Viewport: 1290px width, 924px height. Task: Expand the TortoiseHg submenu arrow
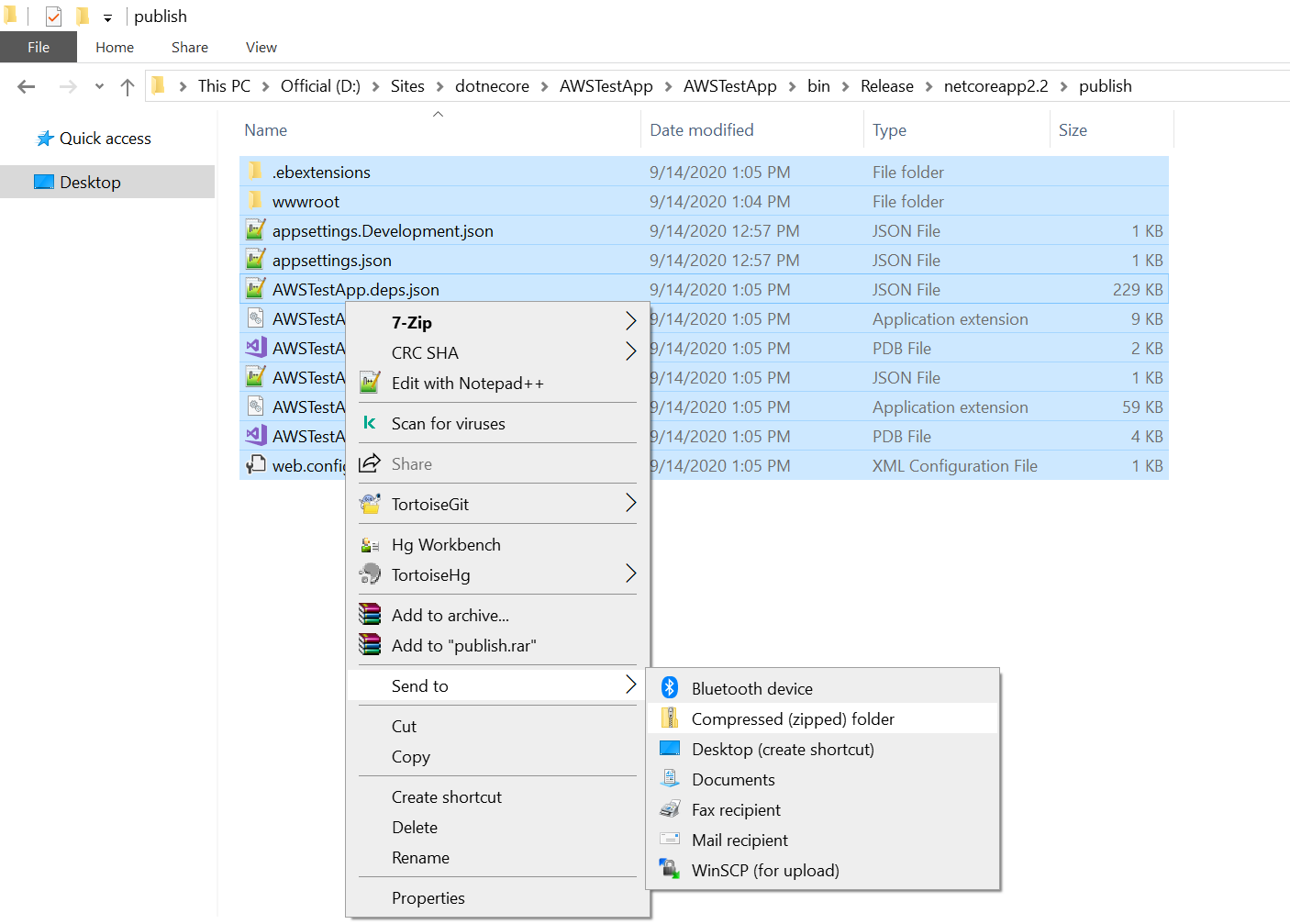pyautogui.click(x=630, y=574)
